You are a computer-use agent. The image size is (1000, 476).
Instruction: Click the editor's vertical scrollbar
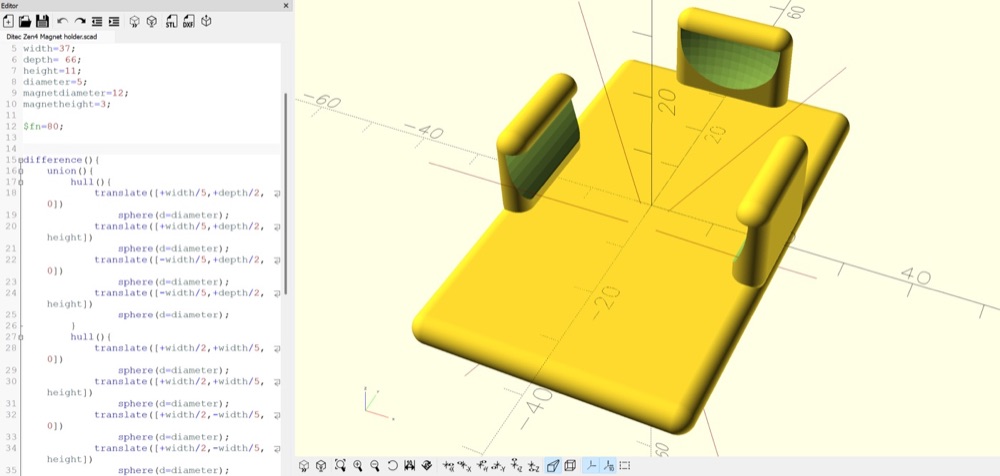click(286, 193)
